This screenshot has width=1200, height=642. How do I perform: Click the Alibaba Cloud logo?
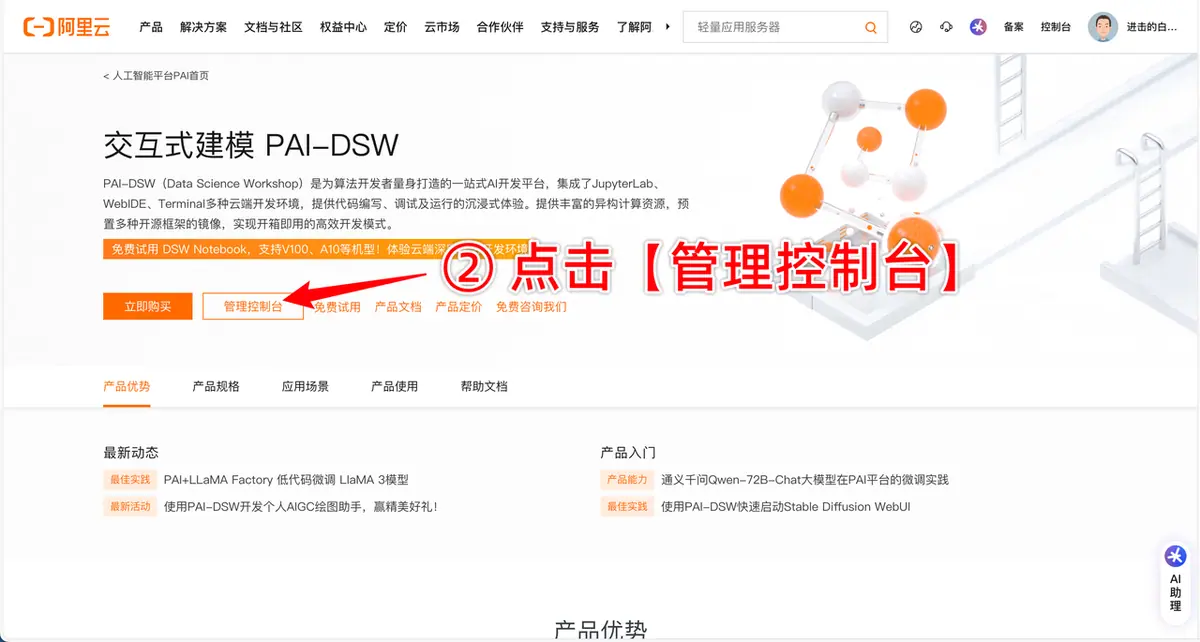66,27
